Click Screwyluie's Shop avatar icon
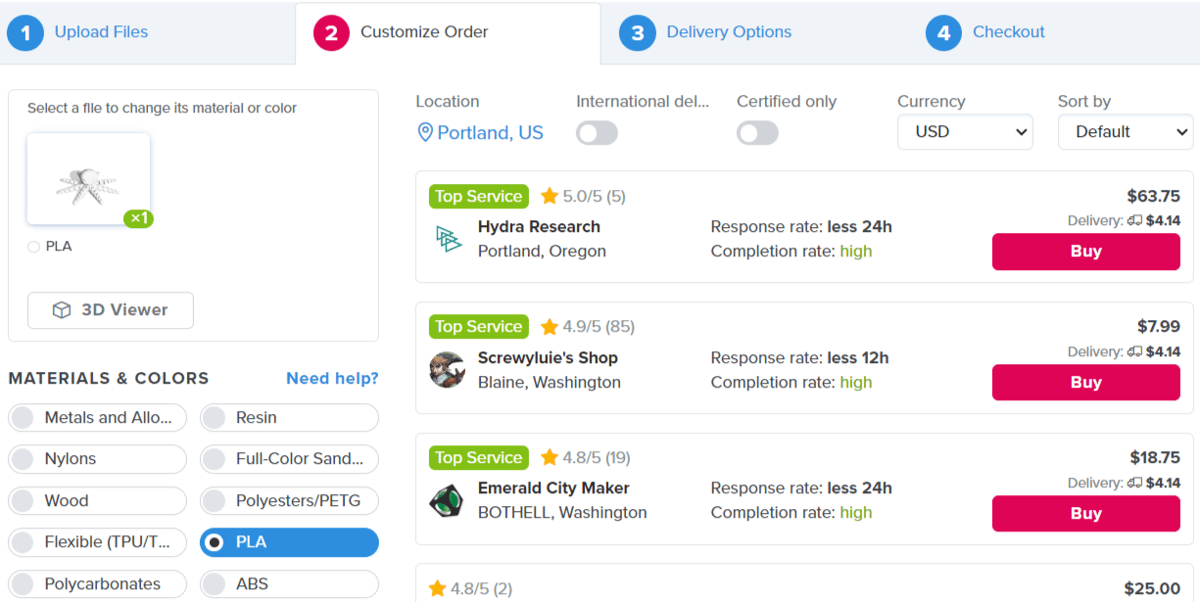Screen dimensions: 1200x602 (447, 370)
